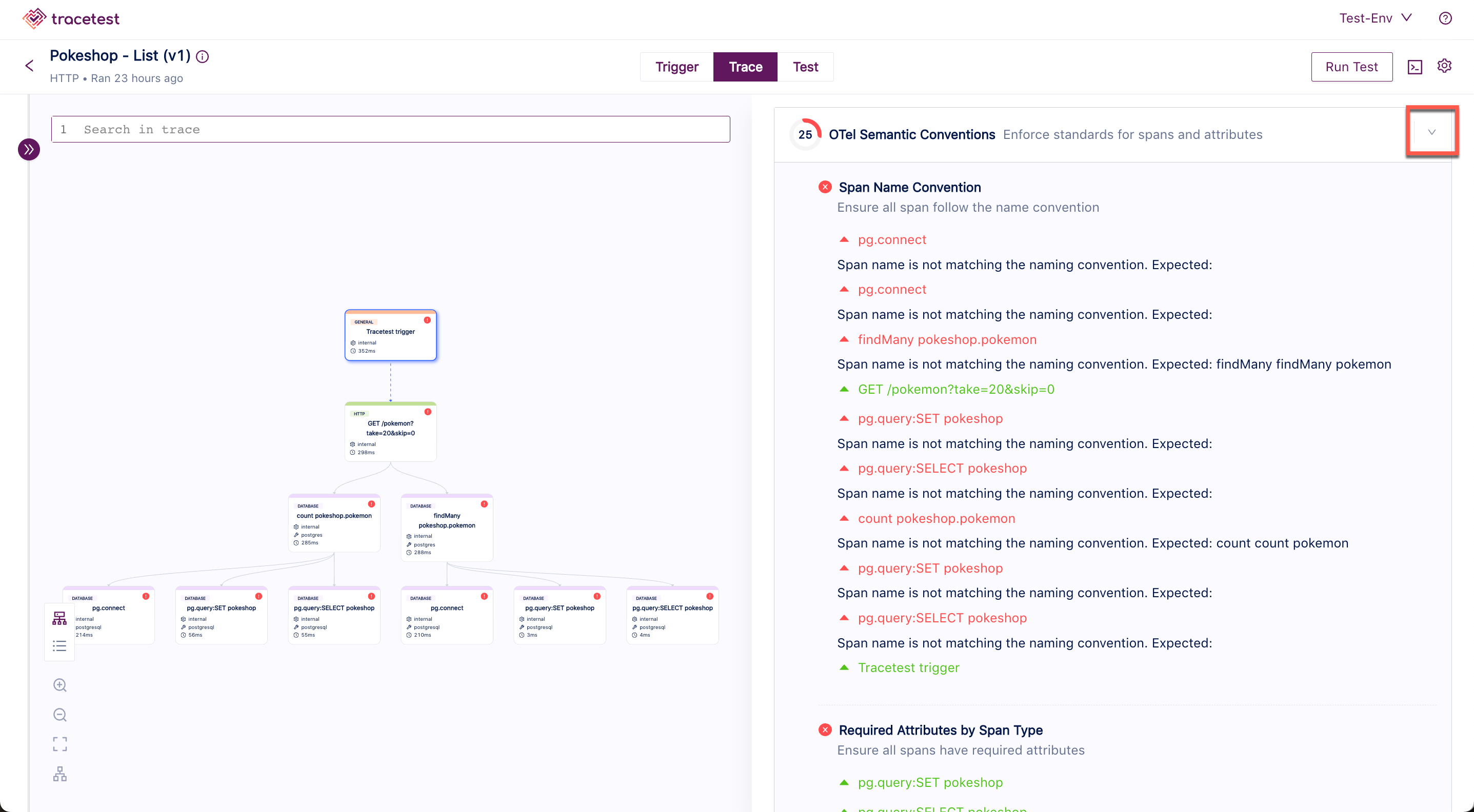Switch to the Test tab
Image resolution: width=1474 pixels, height=812 pixels.
806,66
